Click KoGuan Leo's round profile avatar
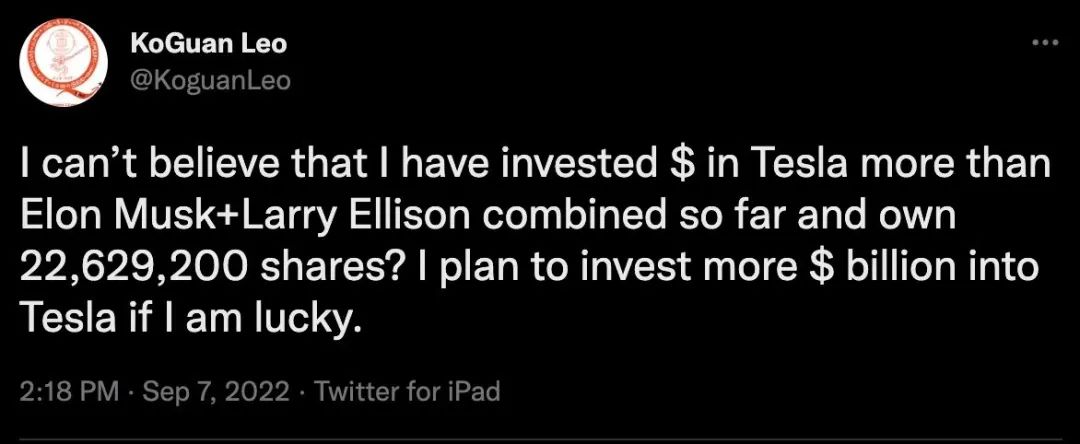The image size is (1080, 444). (64, 62)
